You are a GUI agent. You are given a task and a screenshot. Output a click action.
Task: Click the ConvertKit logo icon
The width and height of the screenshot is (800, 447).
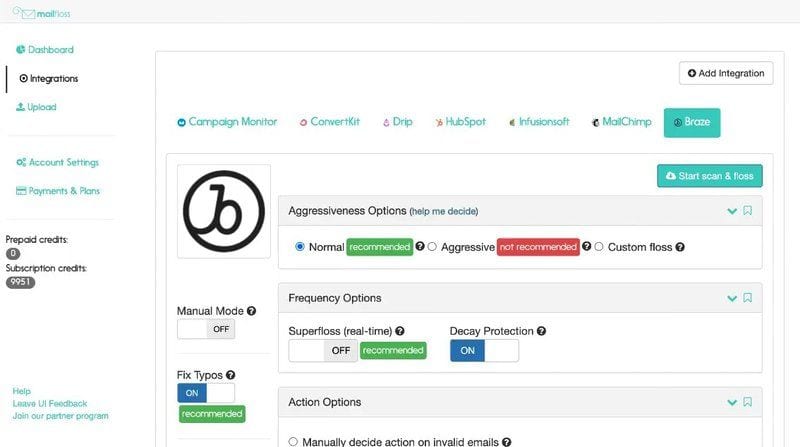coord(303,122)
